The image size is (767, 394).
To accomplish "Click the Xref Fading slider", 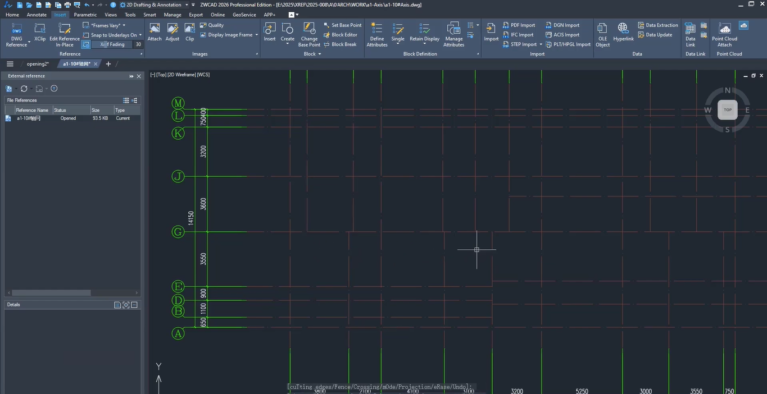I will (113, 45).
